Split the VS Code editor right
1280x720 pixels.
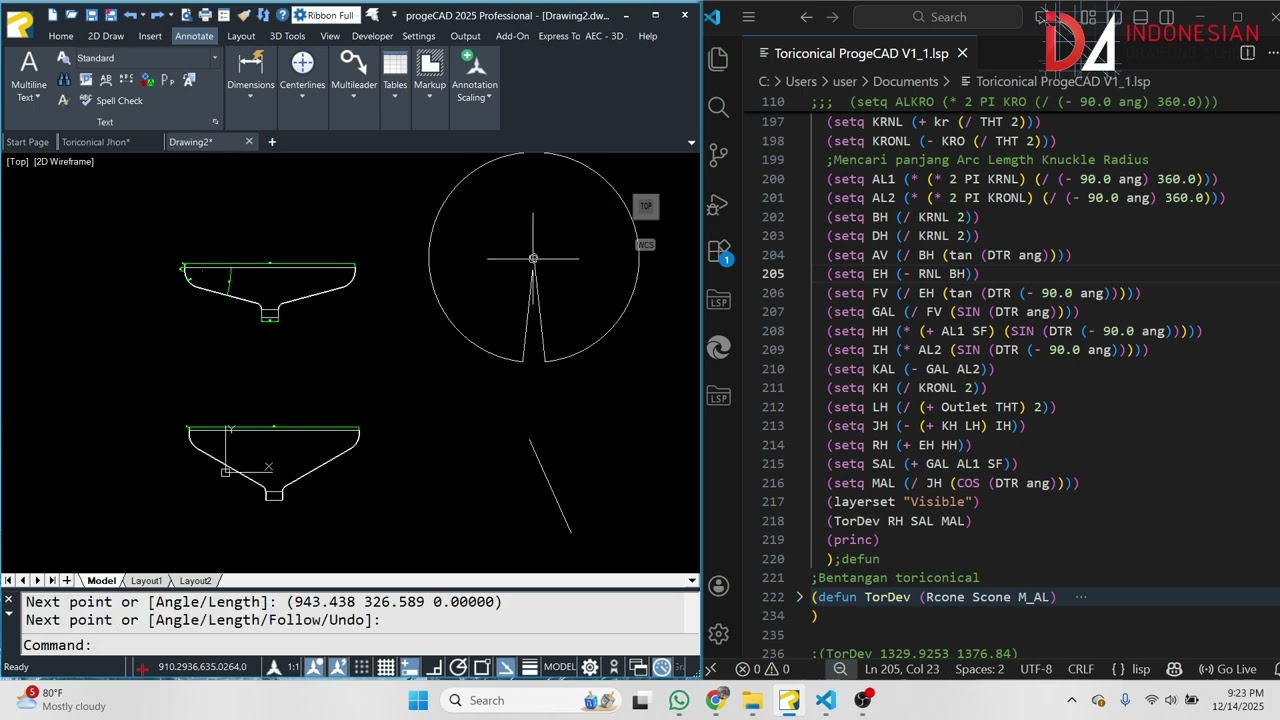(x=1247, y=53)
